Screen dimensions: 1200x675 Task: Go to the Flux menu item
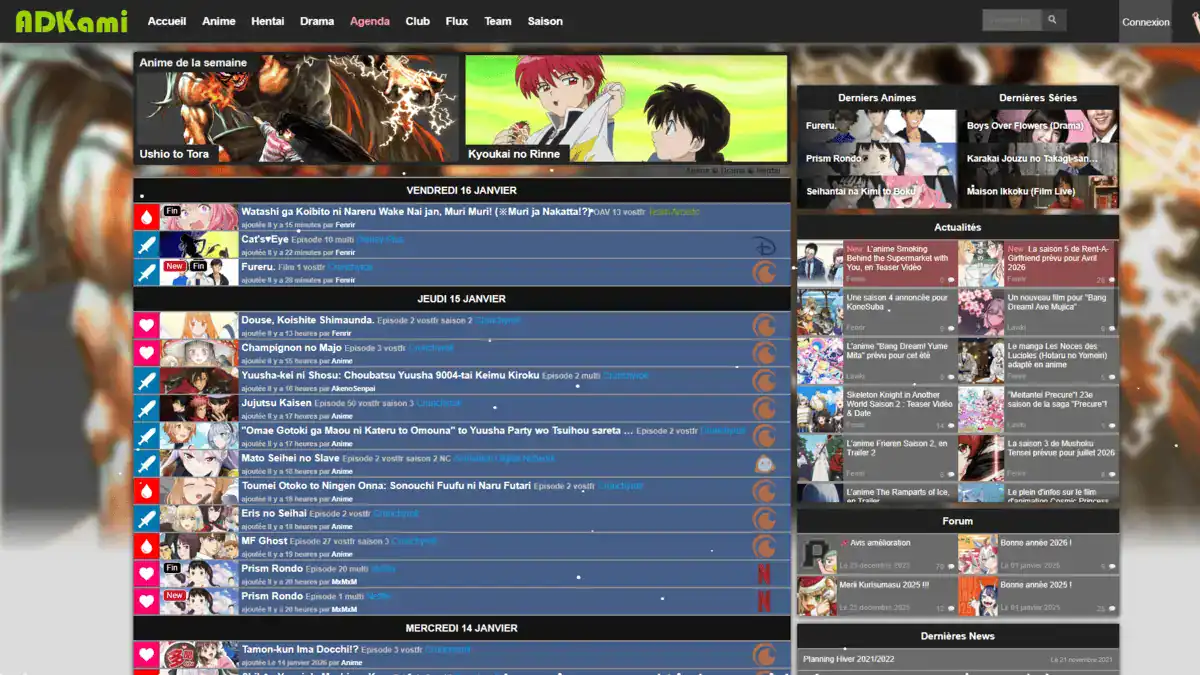click(x=457, y=21)
